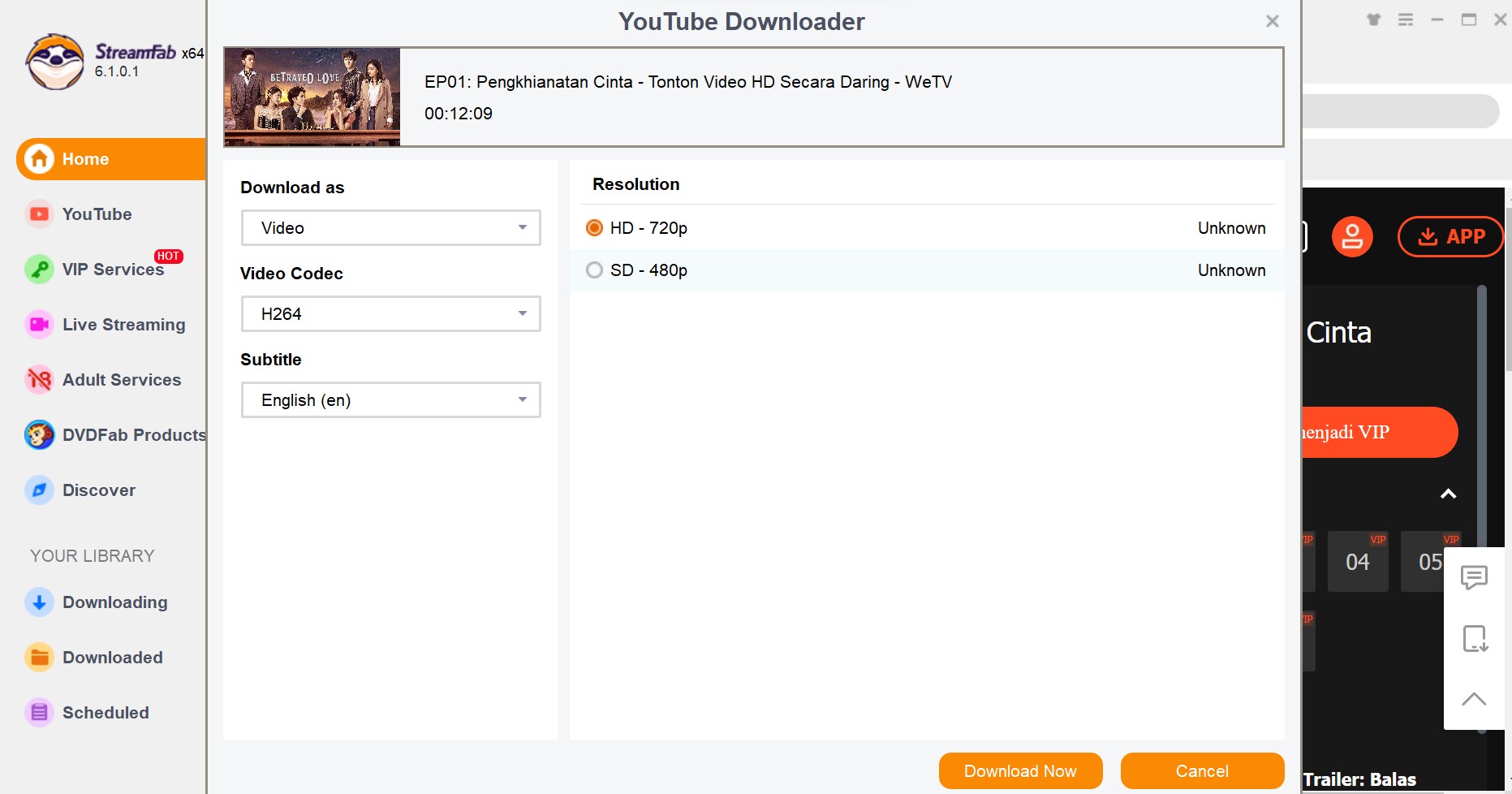Open the Download as dropdown
Screen dimensions: 1512x794
(390, 227)
